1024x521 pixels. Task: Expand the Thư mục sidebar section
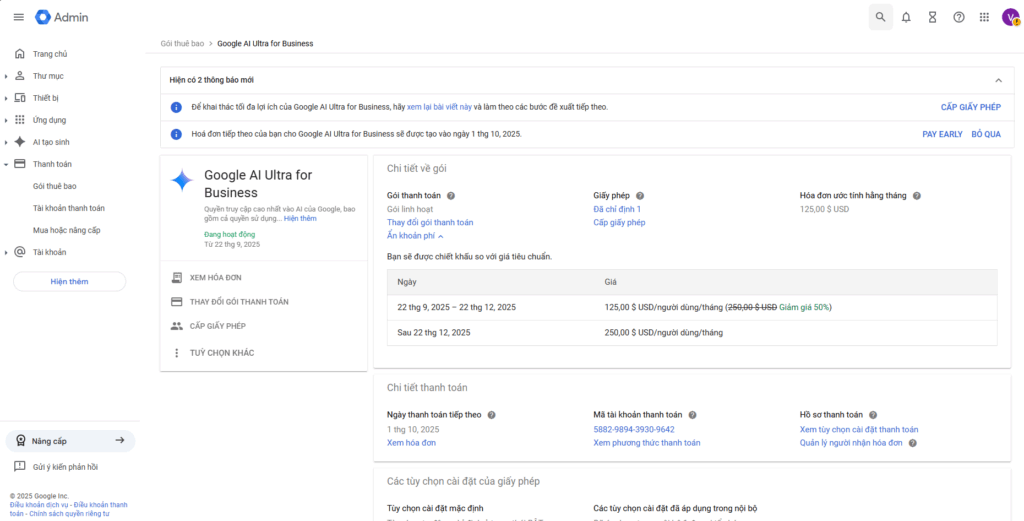(6, 76)
